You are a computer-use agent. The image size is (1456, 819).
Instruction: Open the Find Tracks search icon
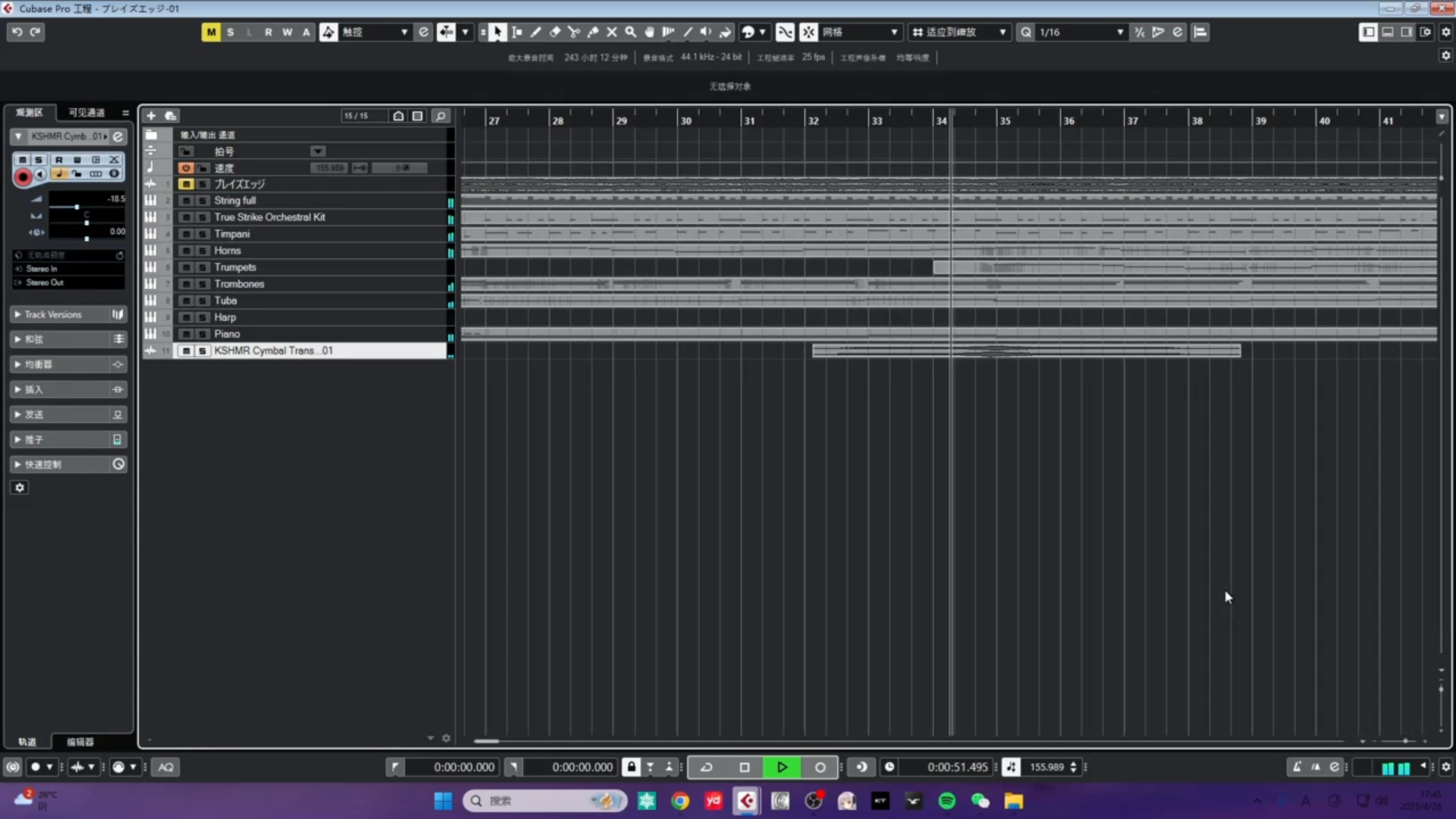coord(440,115)
